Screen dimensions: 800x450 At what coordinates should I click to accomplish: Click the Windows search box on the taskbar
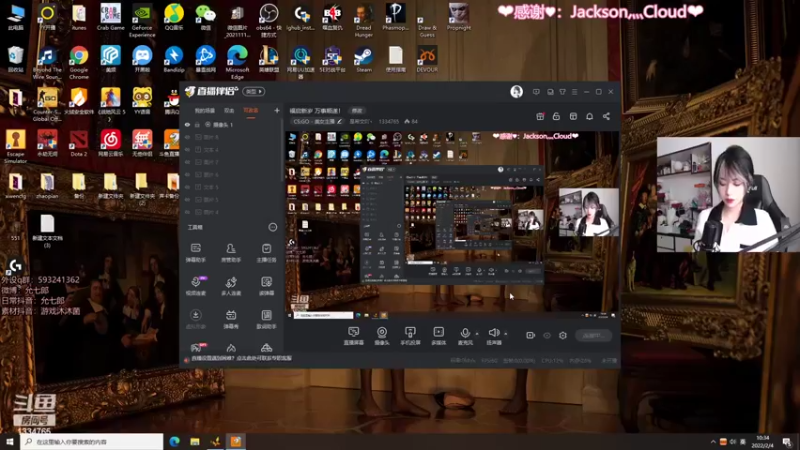(x=92, y=441)
